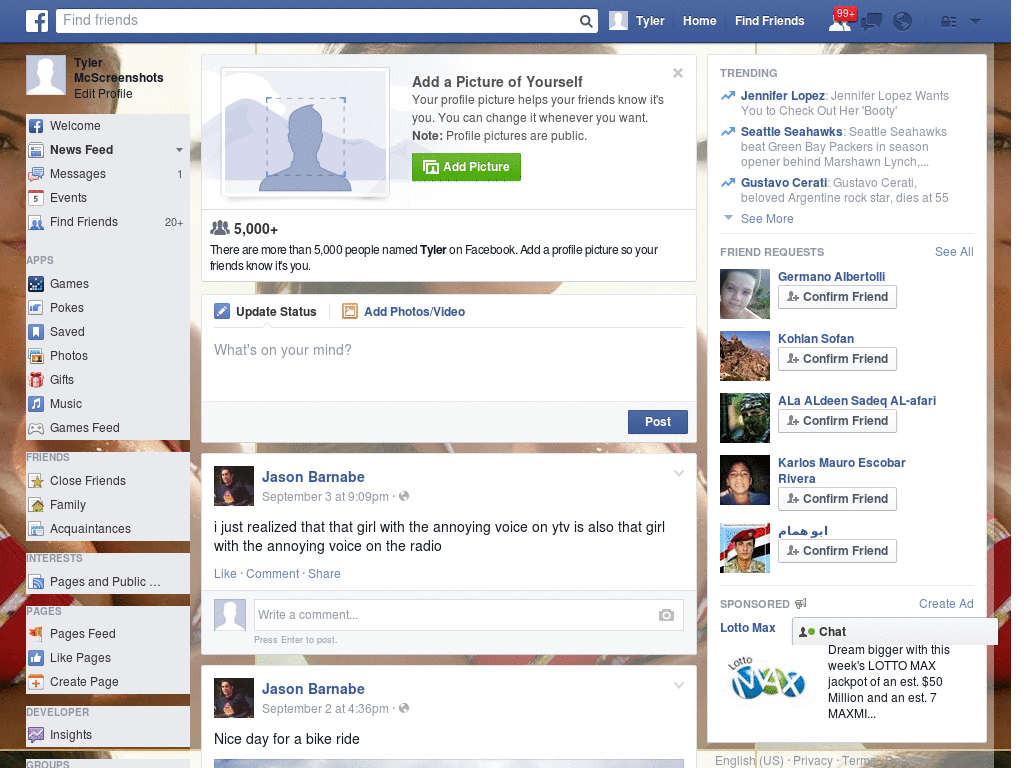
Task: Click the Insights chart icon
Action: [x=36, y=735]
